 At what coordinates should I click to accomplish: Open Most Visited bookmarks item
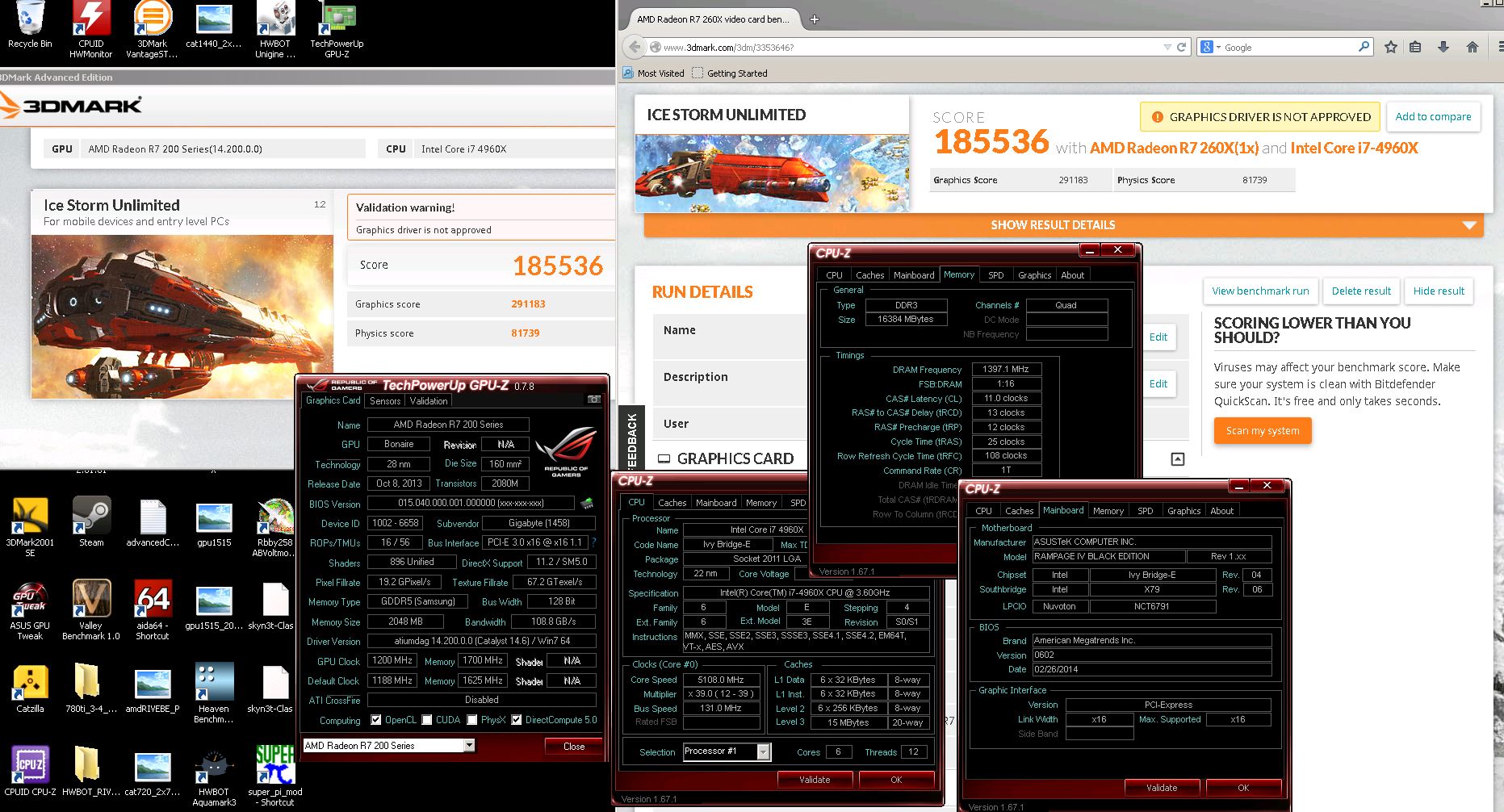(x=654, y=73)
